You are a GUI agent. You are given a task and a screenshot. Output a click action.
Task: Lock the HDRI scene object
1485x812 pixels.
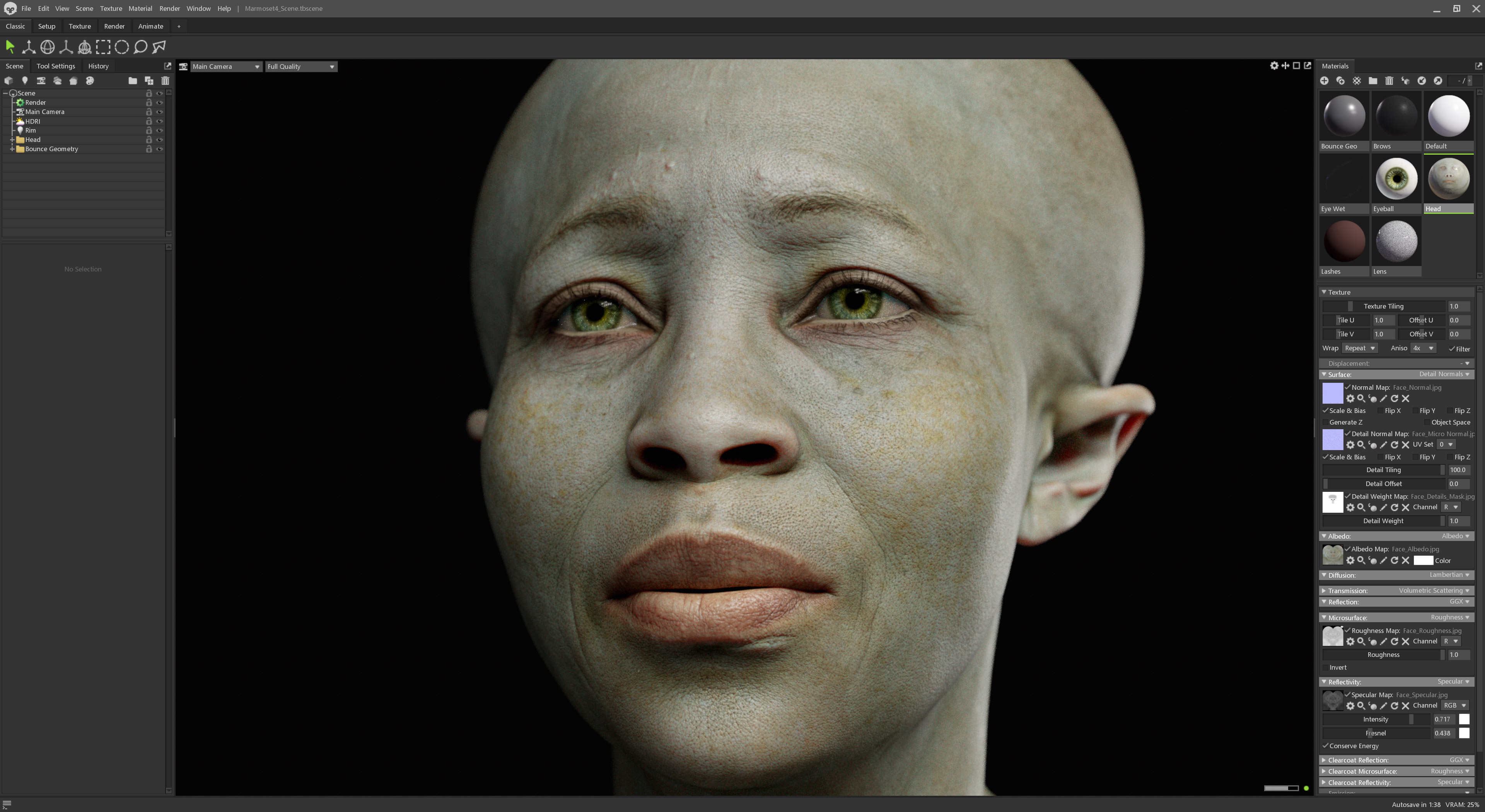point(149,121)
